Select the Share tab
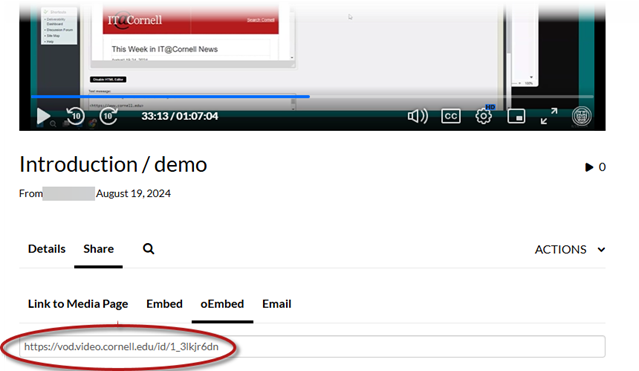This screenshot has width=639, height=371. click(99, 249)
